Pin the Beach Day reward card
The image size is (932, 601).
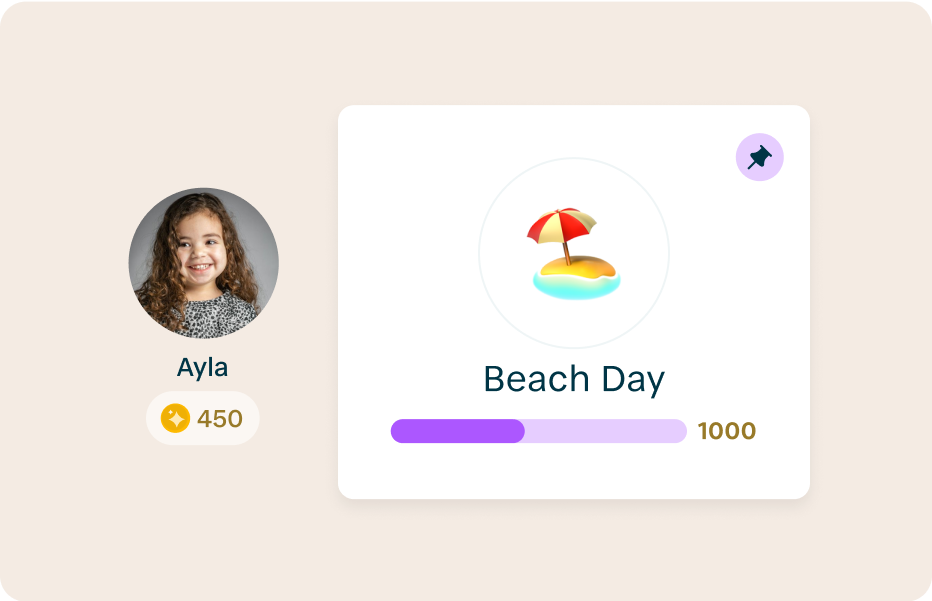point(760,157)
